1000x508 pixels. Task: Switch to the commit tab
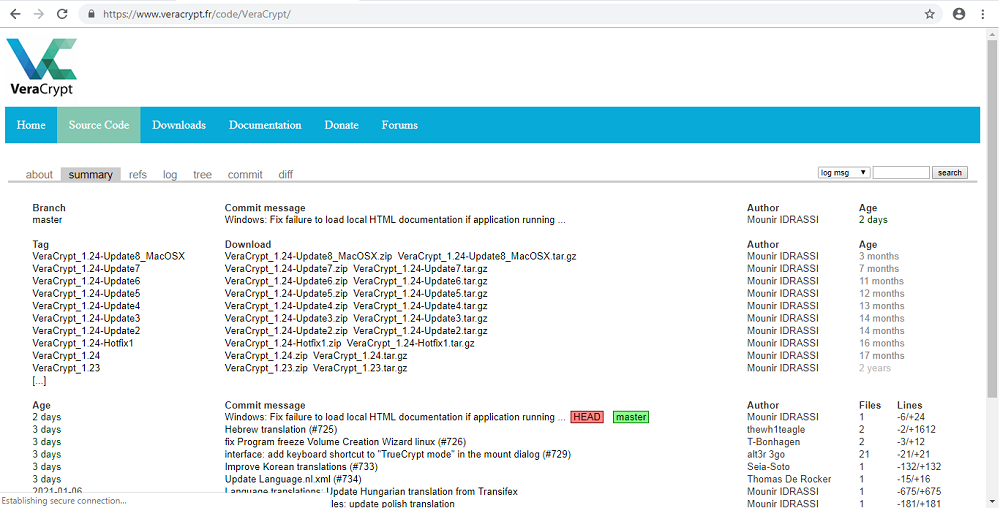245,175
